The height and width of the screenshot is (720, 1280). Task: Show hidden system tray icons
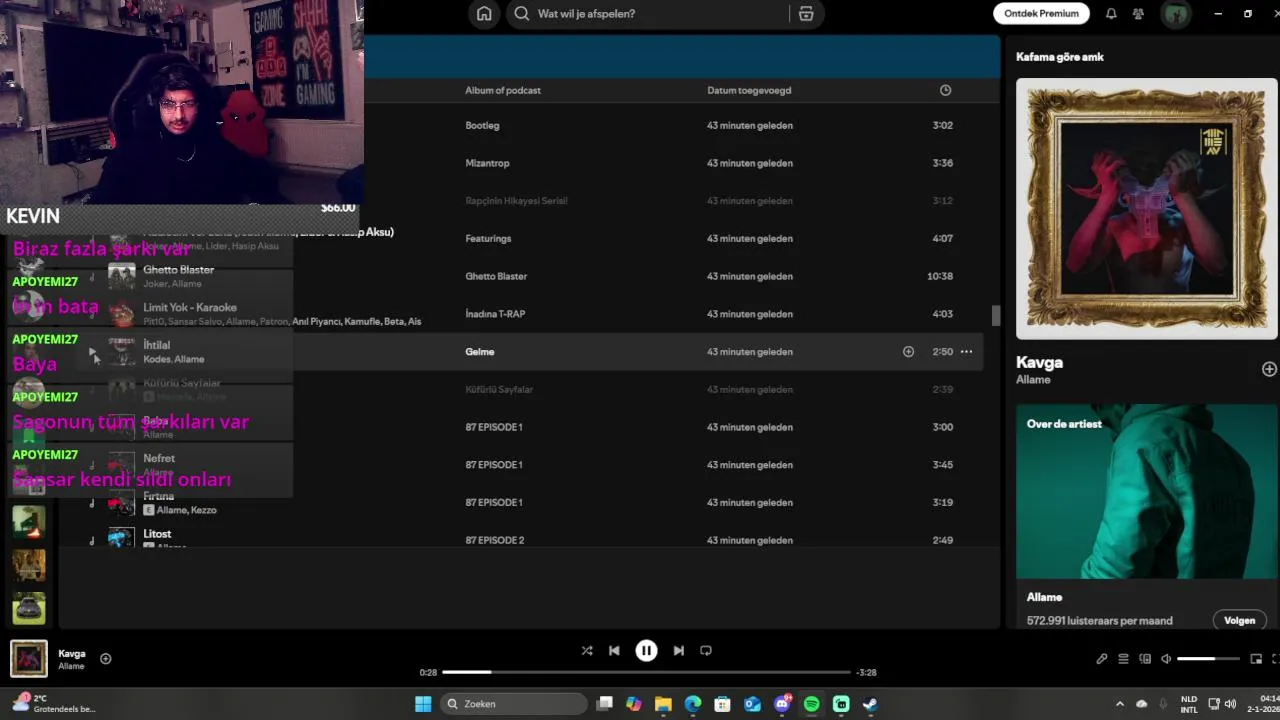pyautogui.click(x=1119, y=704)
